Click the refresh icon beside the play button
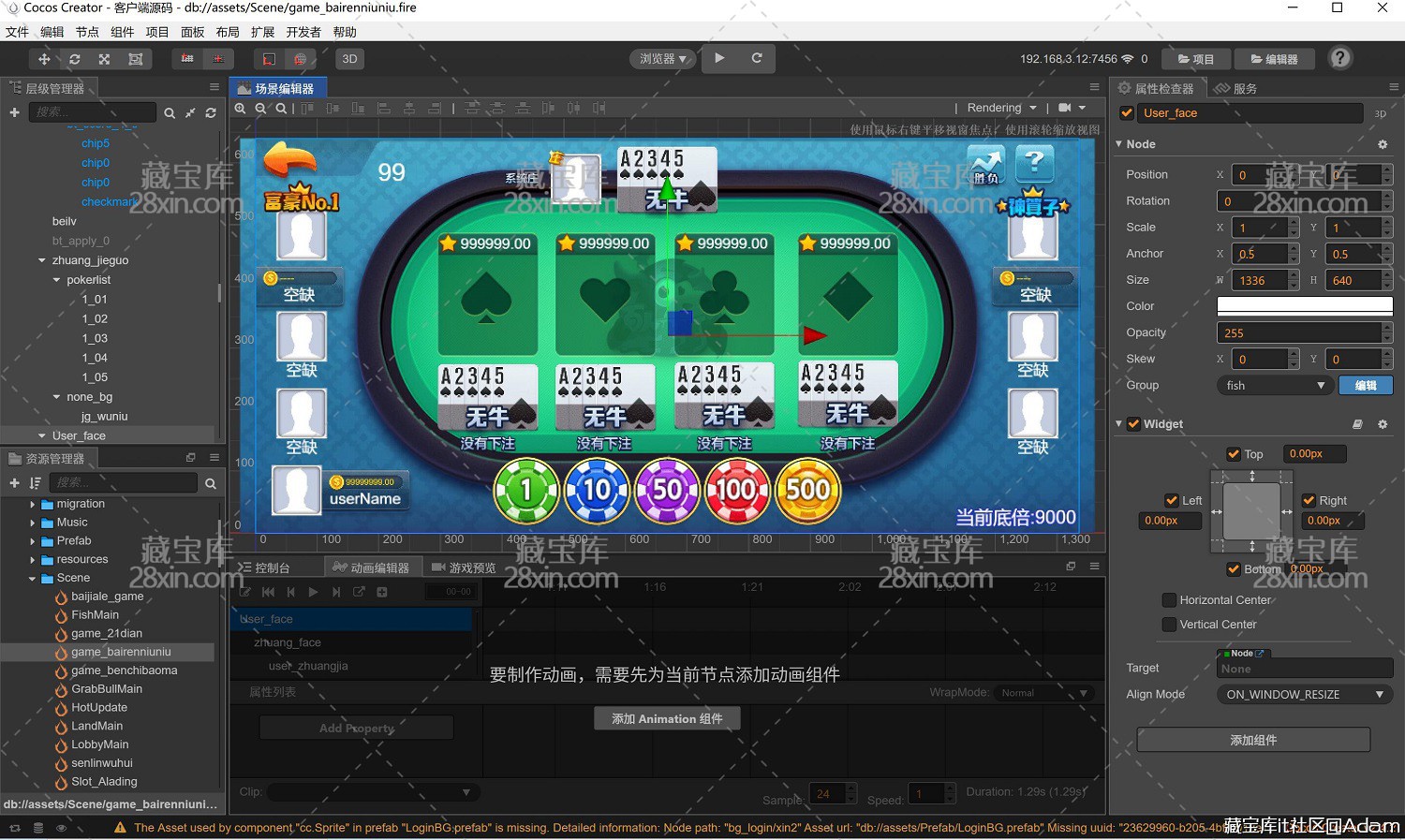This screenshot has width=1405, height=840. [759, 58]
